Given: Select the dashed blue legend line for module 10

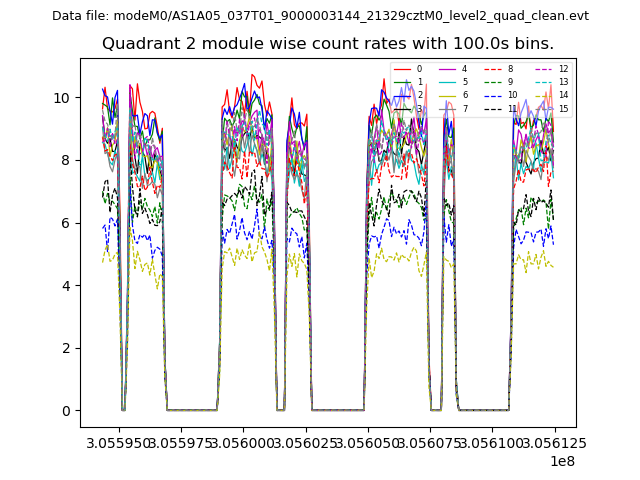Looking at the screenshot, I should click(x=492, y=95).
